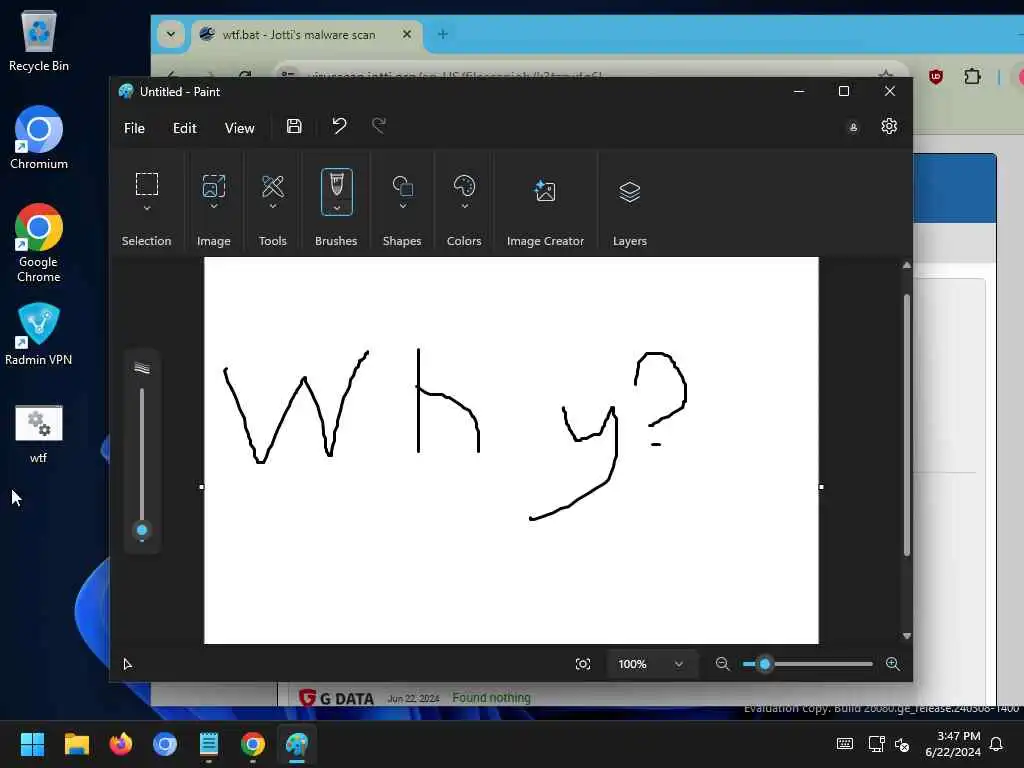Open File Explorer from the taskbar
The height and width of the screenshot is (768, 1024).
(76, 744)
